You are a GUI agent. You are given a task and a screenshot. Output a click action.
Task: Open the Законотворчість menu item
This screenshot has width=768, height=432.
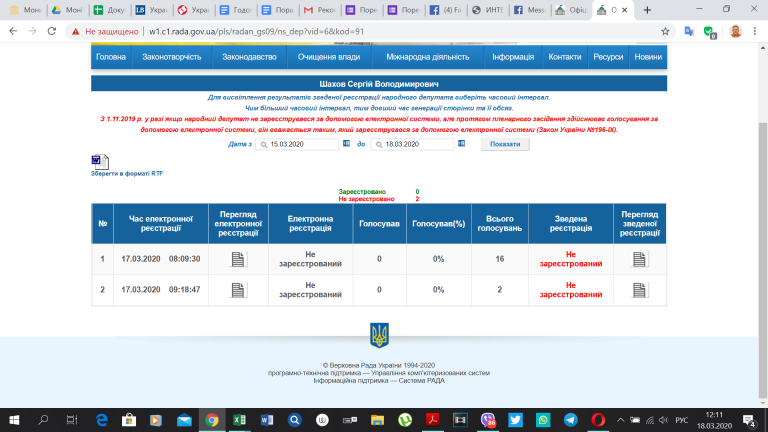[170, 57]
